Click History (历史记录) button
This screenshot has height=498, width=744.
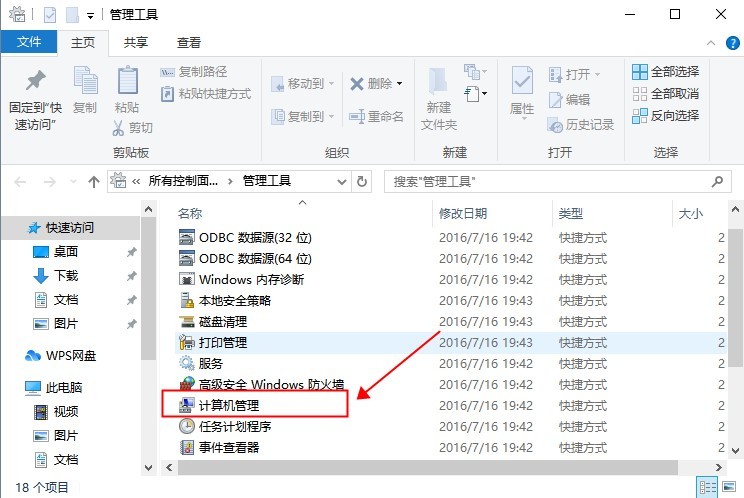click(x=580, y=125)
